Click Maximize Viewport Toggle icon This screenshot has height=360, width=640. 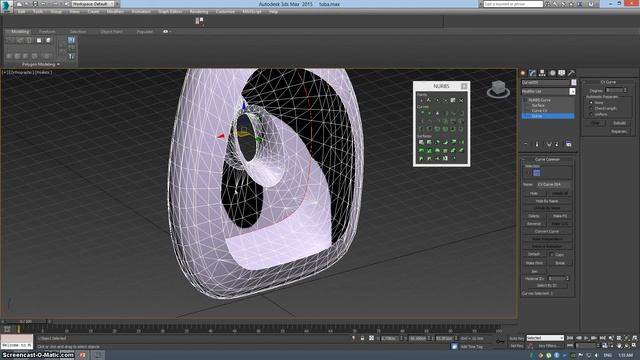[x=634, y=346]
